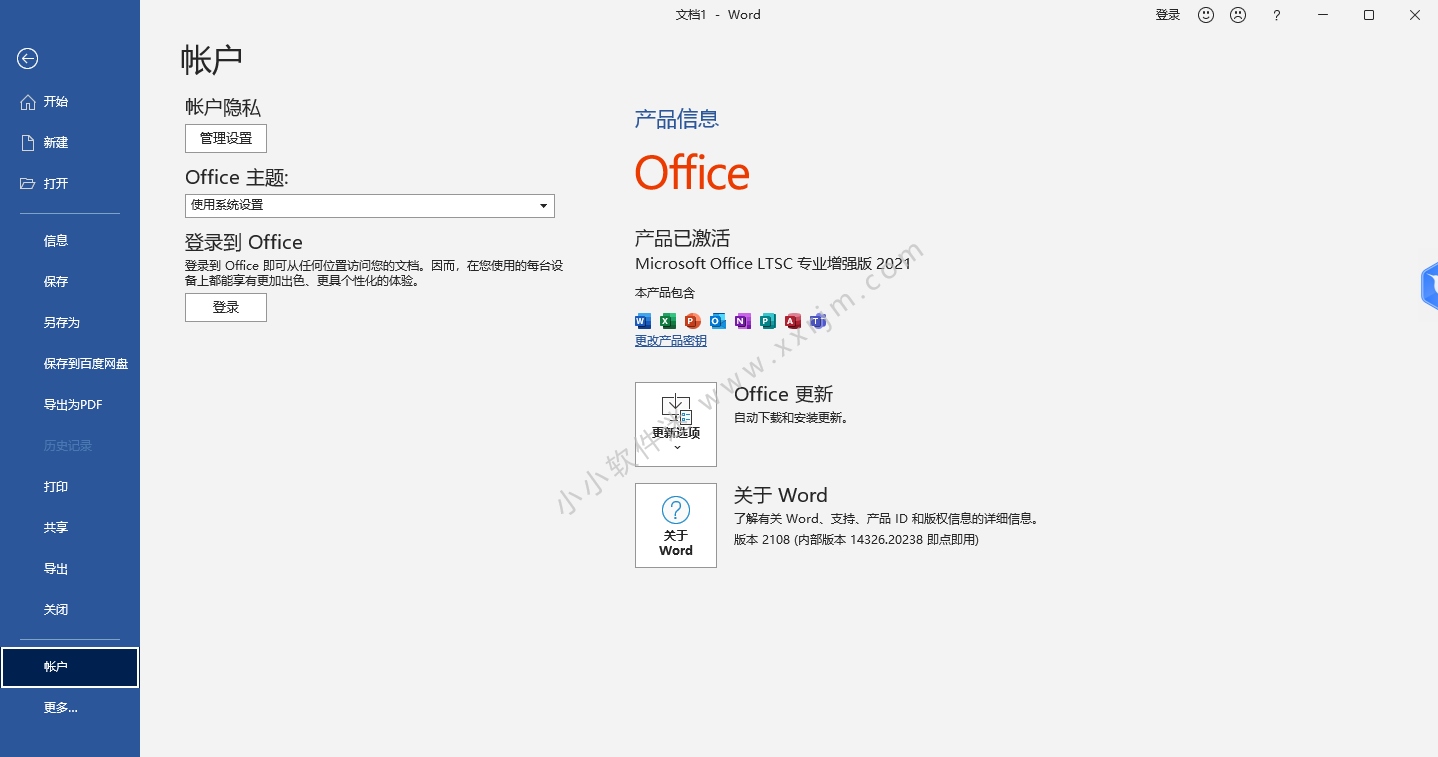This screenshot has height=757, width=1438.
Task: Click the OneNote app icon under 本产品包含
Action: tap(743, 321)
